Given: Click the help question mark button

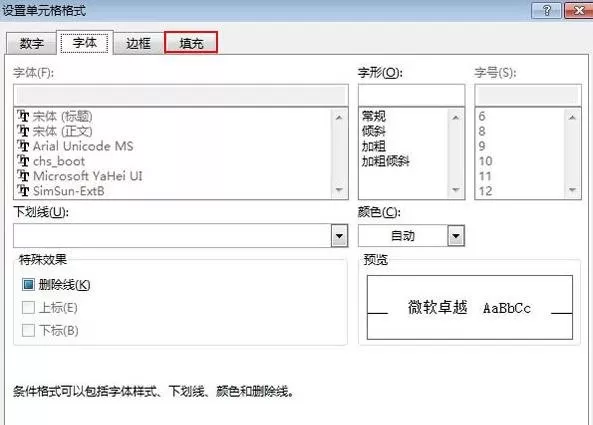Looking at the screenshot, I should pyautogui.click(x=546, y=10).
